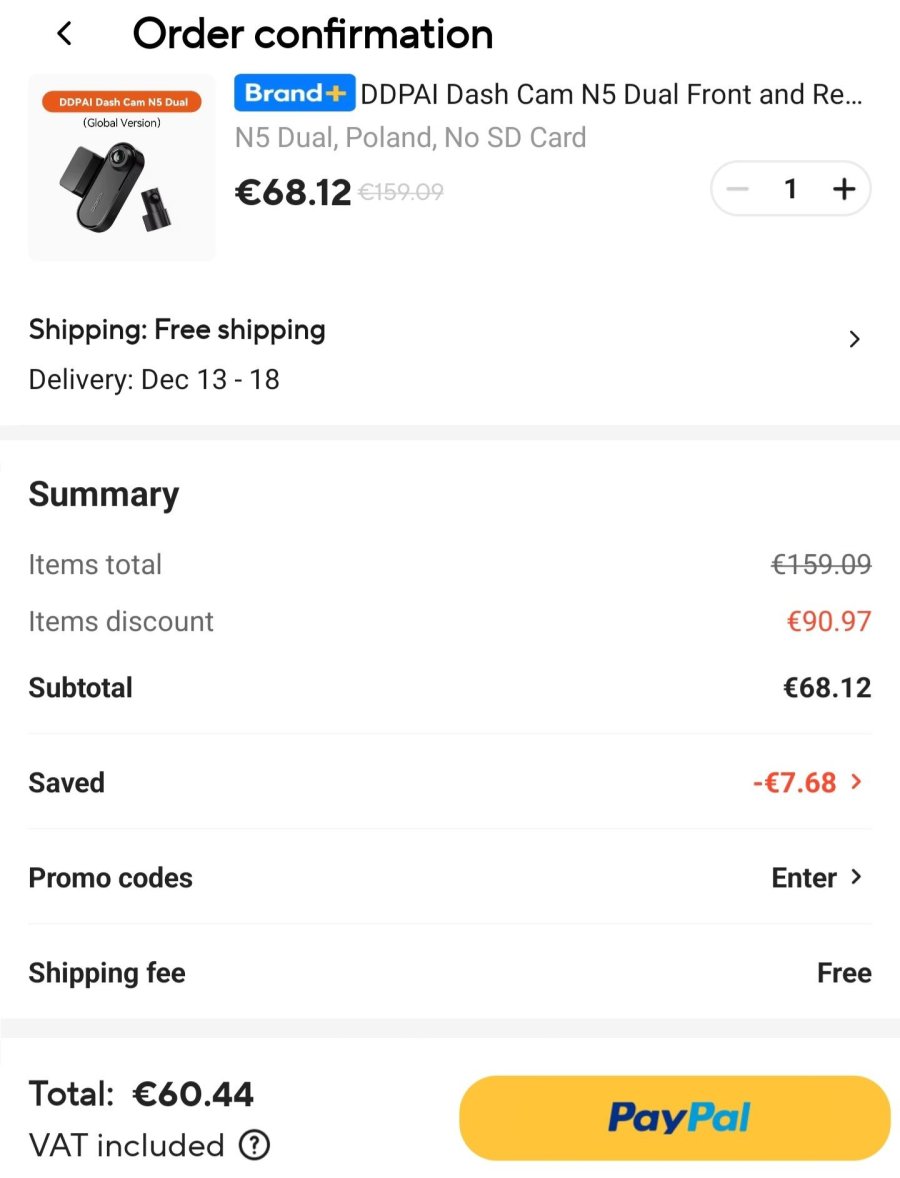The height and width of the screenshot is (1178, 900).
Task: Expand the shipping options chevron
Action: coord(854,339)
